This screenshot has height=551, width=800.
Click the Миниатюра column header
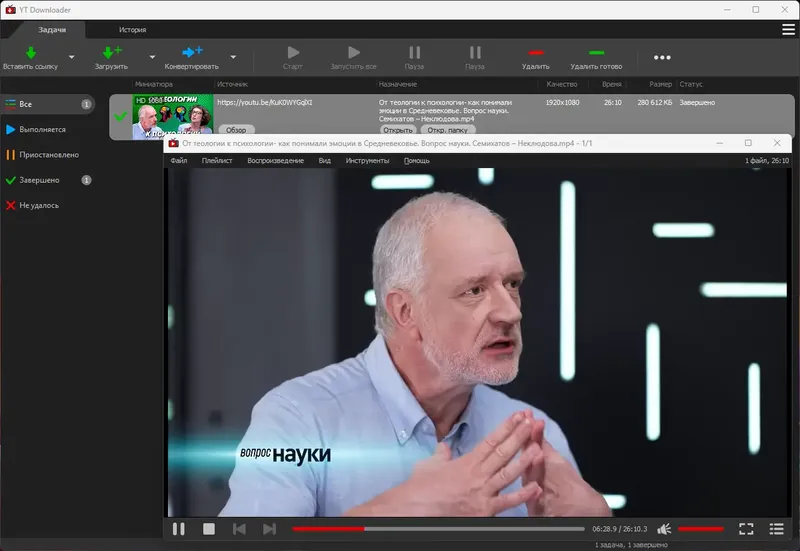click(154, 84)
